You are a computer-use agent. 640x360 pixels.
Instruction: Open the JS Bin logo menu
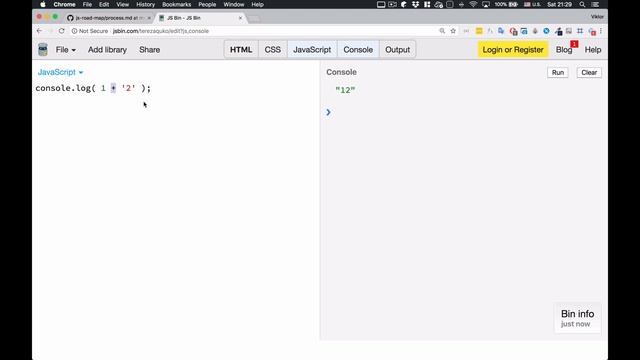(42, 49)
